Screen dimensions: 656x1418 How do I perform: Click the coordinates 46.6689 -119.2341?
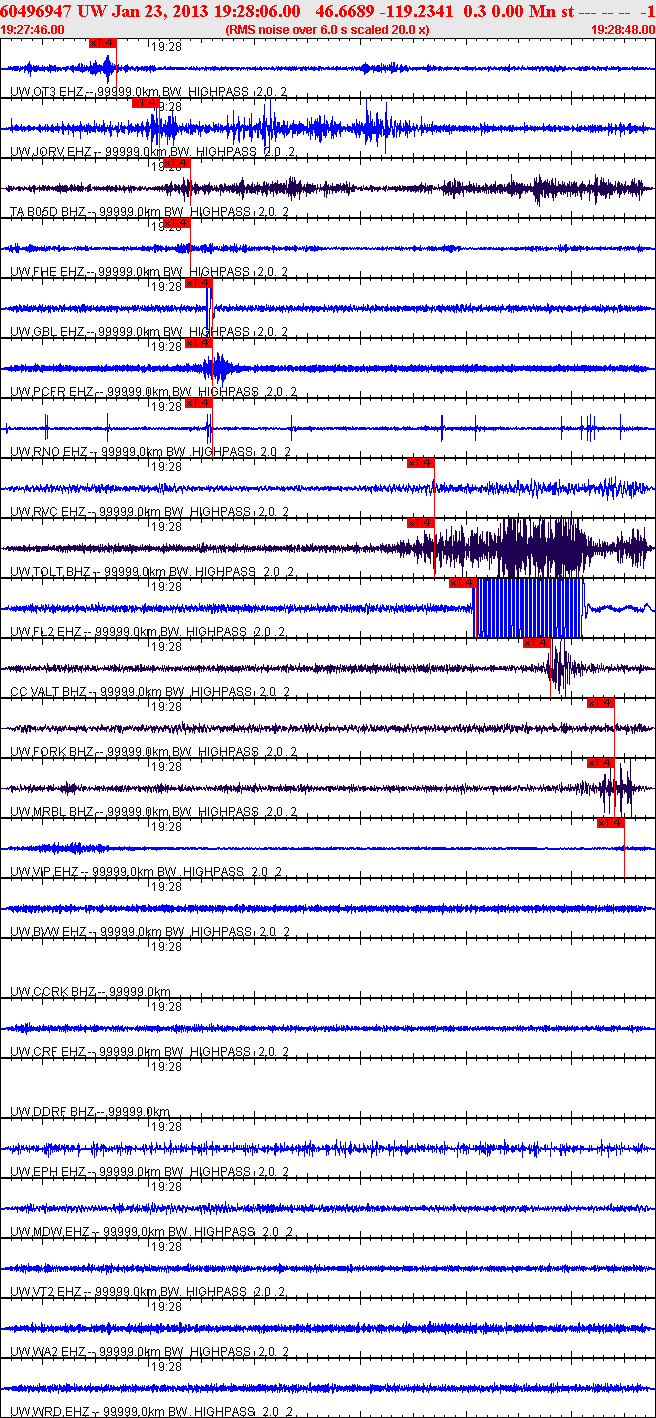coord(385,11)
